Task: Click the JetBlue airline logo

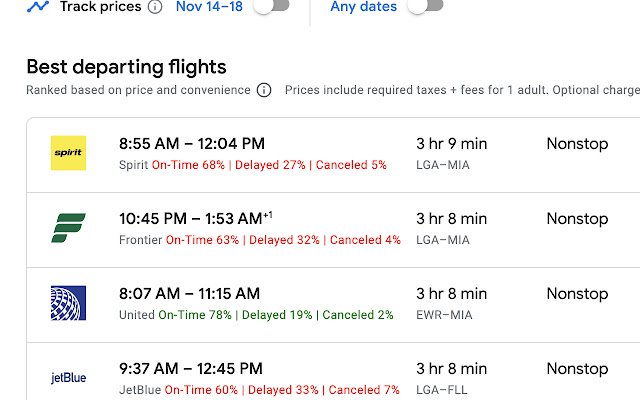Action: 68,377
